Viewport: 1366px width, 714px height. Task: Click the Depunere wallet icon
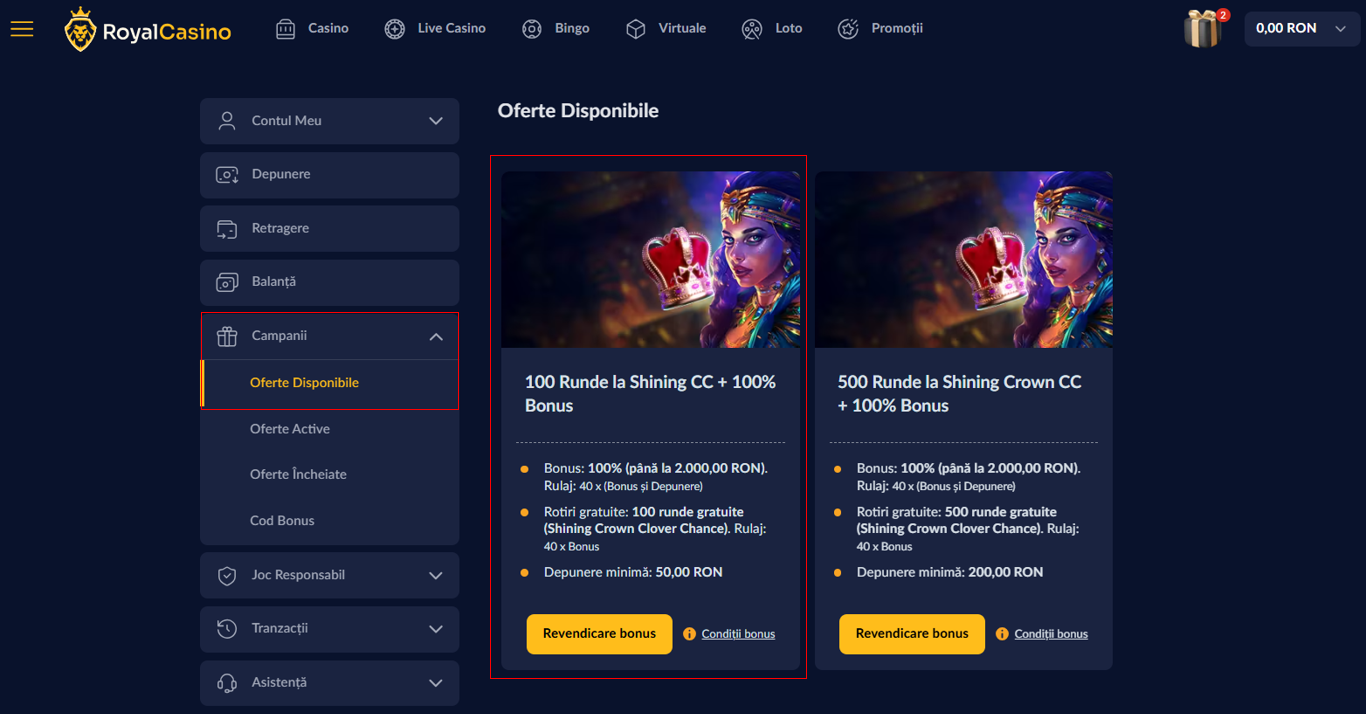pos(227,175)
